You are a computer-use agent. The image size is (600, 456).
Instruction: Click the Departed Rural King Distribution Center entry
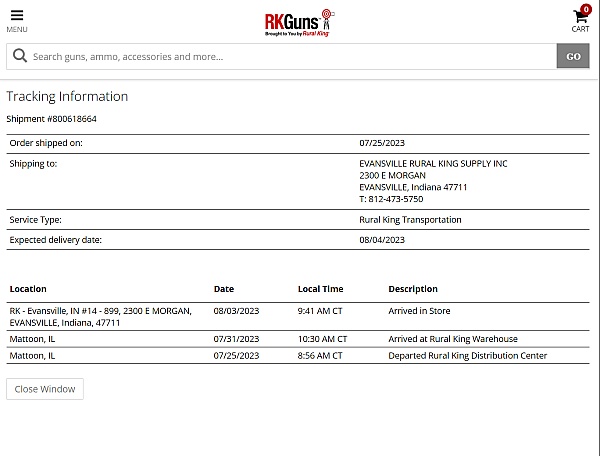tap(467, 355)
